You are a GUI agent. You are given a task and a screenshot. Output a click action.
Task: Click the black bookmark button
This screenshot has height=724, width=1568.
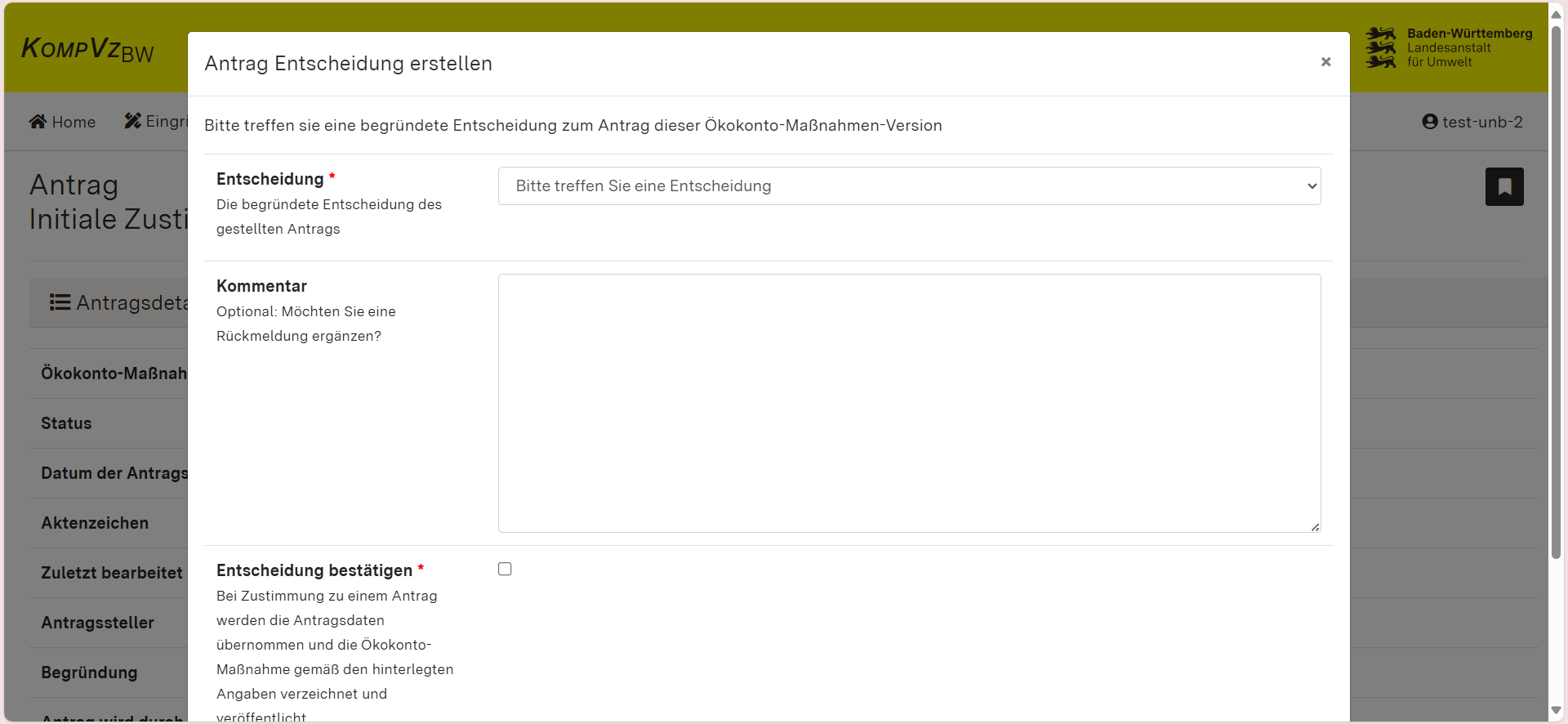tap(1503, 187)
